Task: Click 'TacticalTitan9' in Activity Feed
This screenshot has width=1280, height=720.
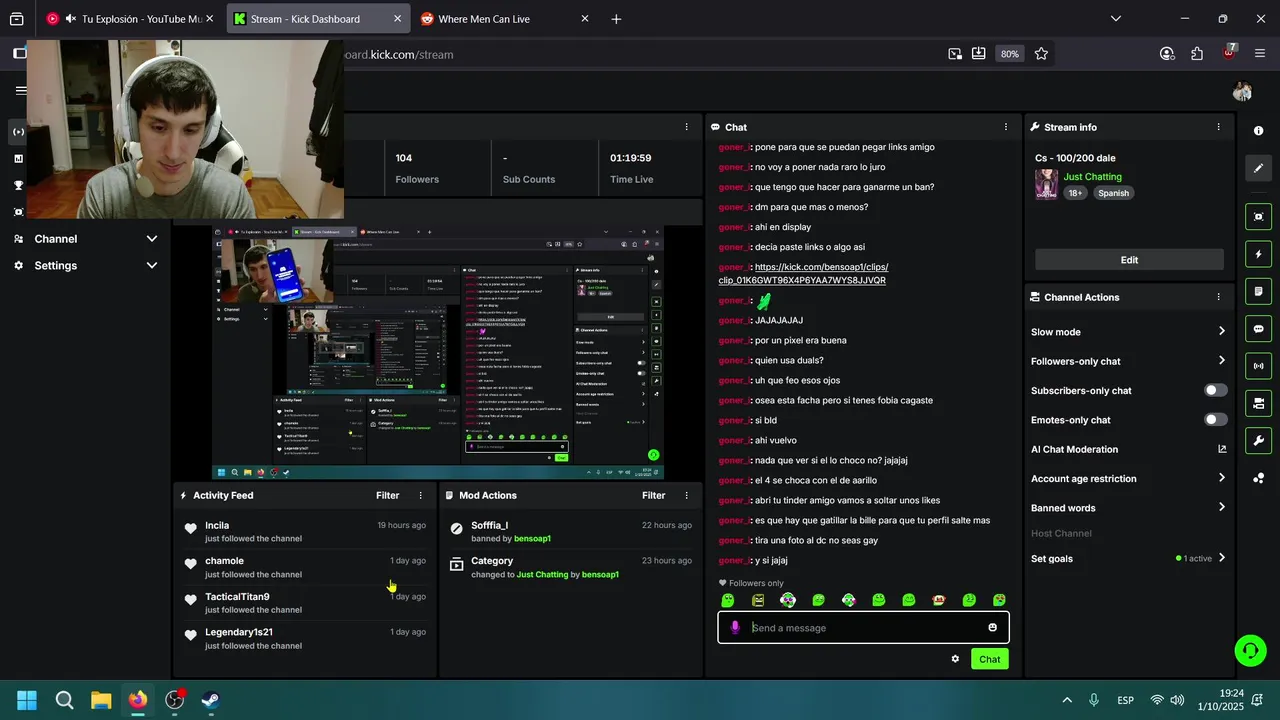Action: pyautogui.click(x=237, y=597)
